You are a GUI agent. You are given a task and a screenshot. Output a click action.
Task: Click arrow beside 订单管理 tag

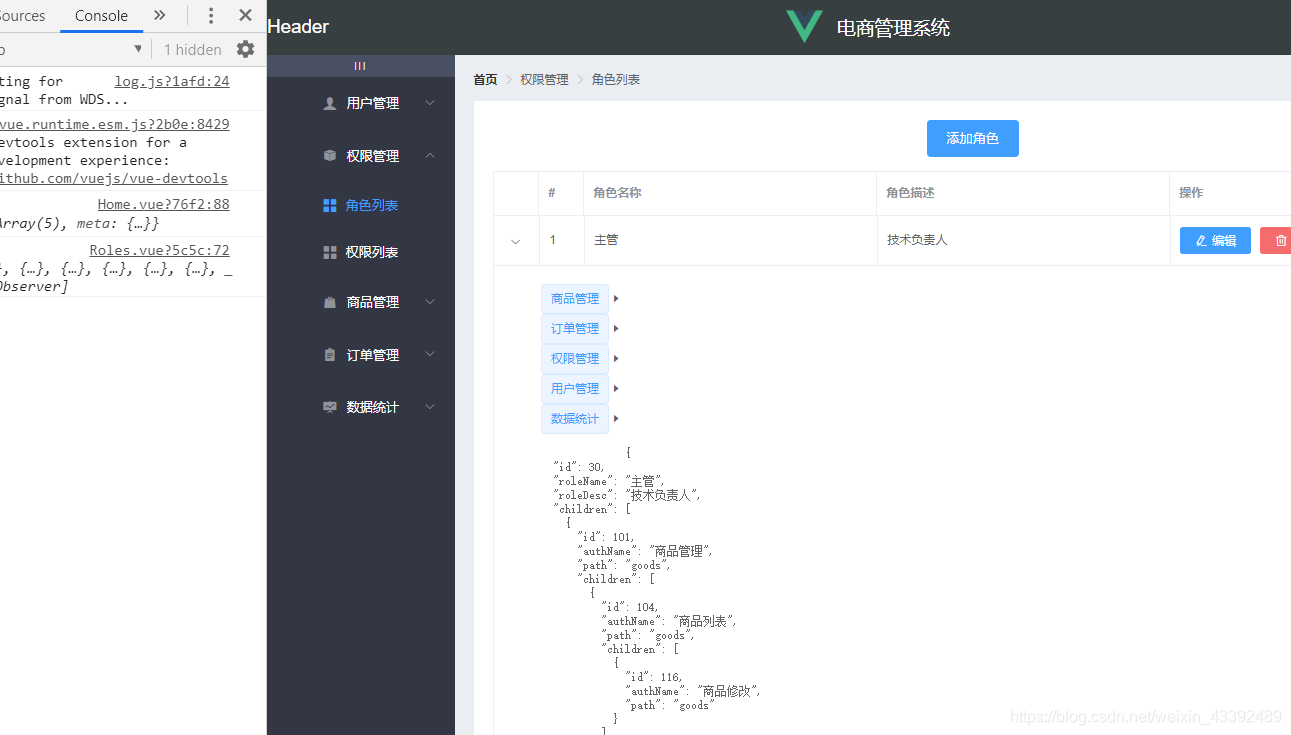[x=616, y=328]
